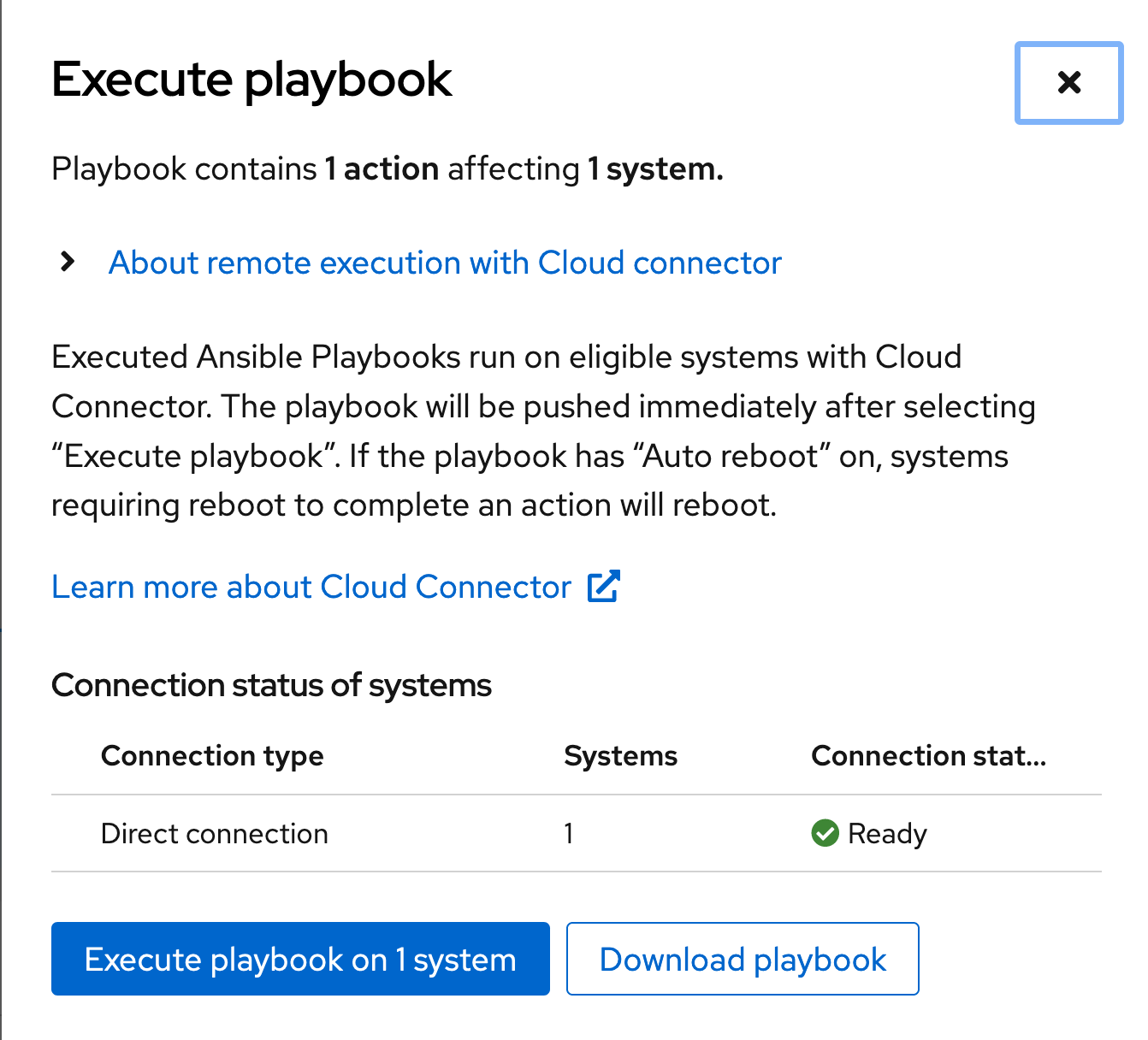This screenshot has width=1148, height=1040.
Task: Click the Systems count value in row
Action: 569,834
